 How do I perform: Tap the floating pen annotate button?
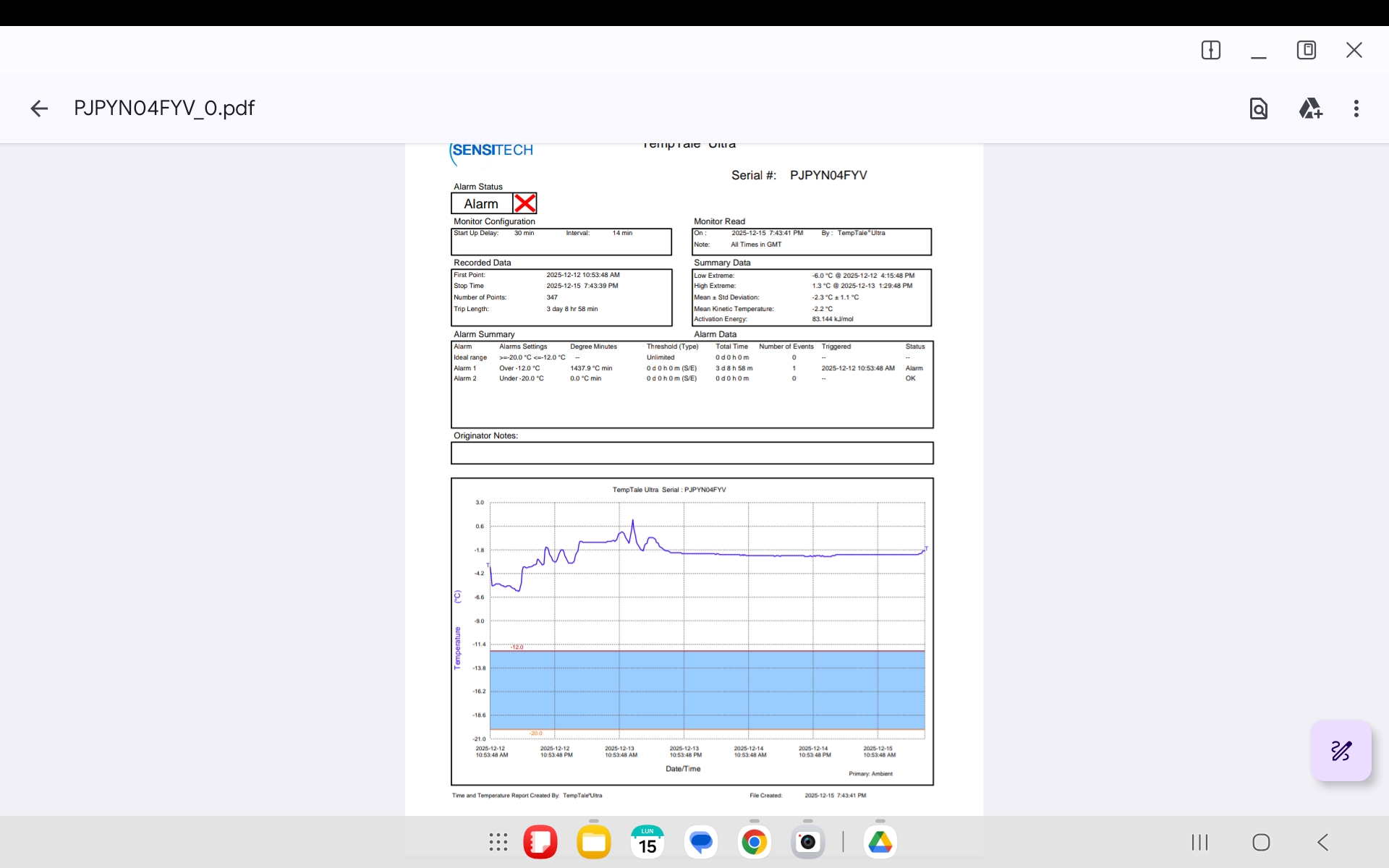1341,751
